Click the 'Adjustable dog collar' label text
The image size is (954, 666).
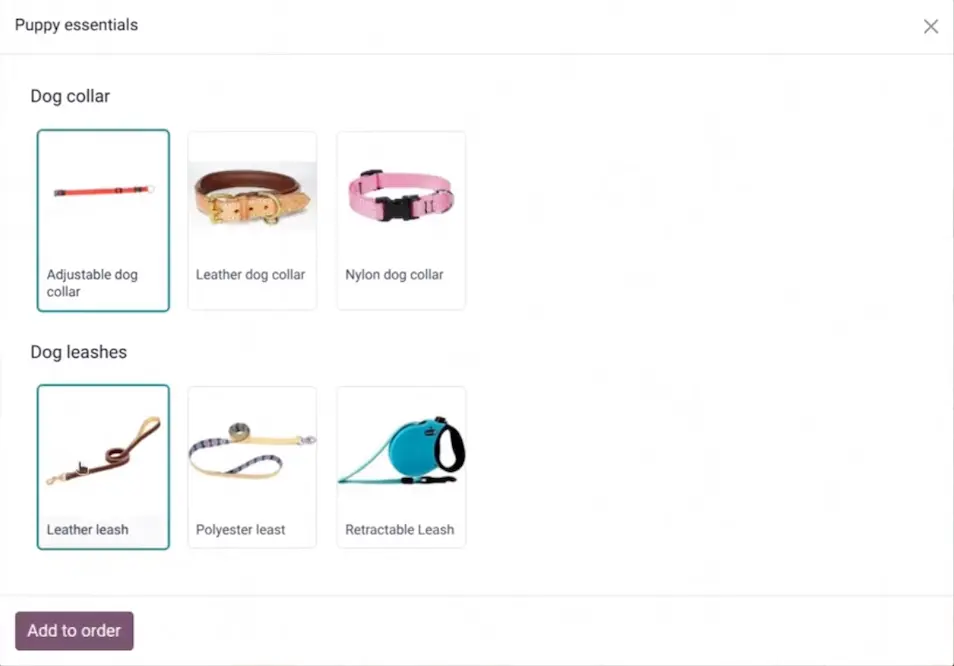coord(92,283)
